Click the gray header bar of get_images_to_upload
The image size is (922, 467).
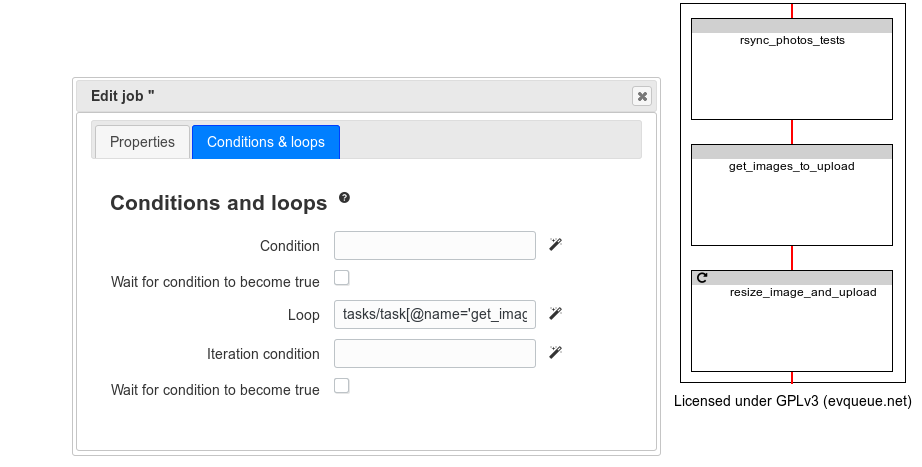(792, 152)
